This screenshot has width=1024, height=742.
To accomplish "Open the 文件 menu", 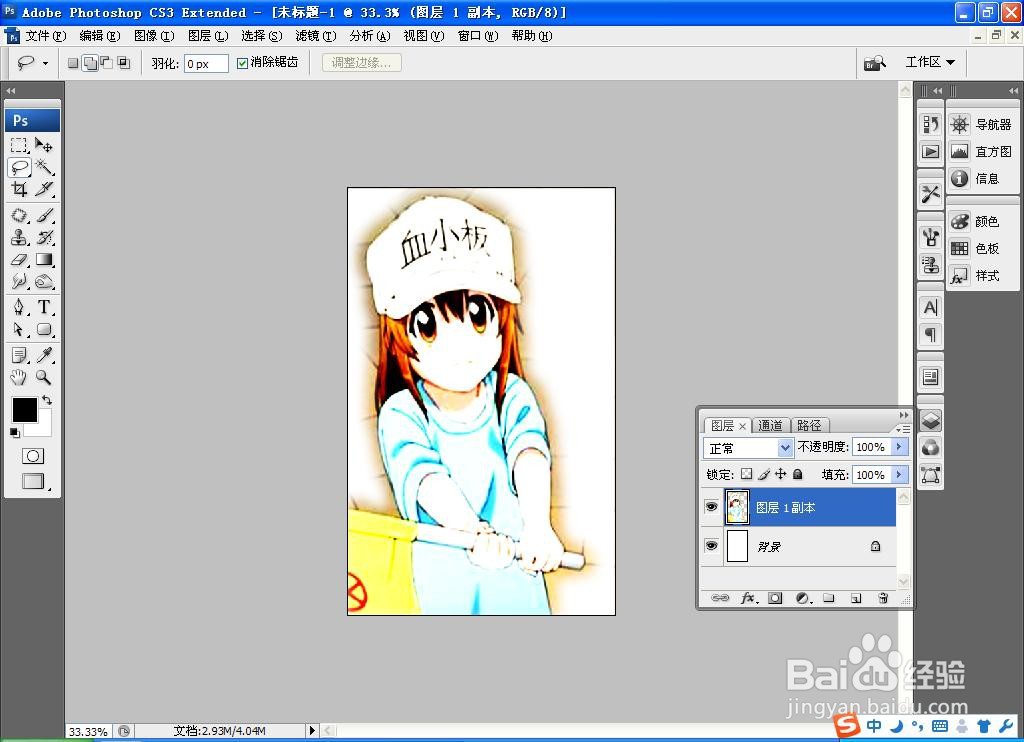I will pos(46,36).
